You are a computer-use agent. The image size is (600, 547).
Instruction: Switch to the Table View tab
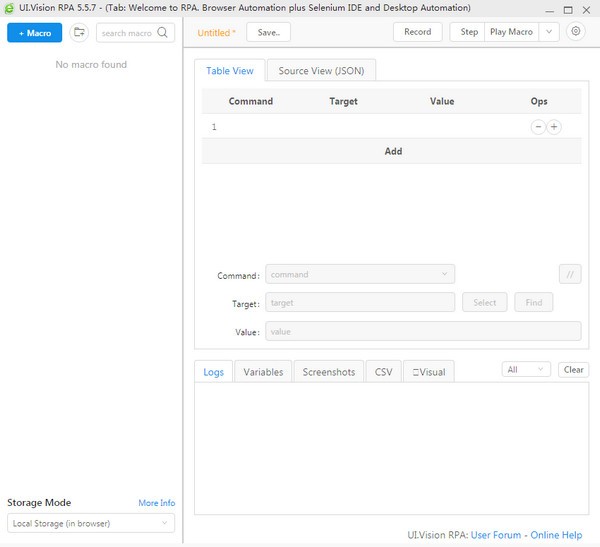tap(230, 71)
